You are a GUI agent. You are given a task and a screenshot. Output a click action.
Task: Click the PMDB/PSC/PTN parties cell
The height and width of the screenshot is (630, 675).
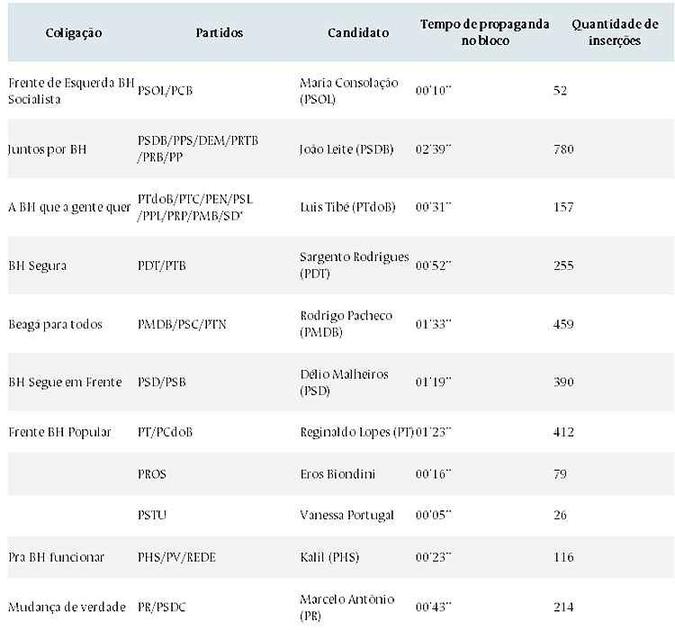[x=182, y=324]
